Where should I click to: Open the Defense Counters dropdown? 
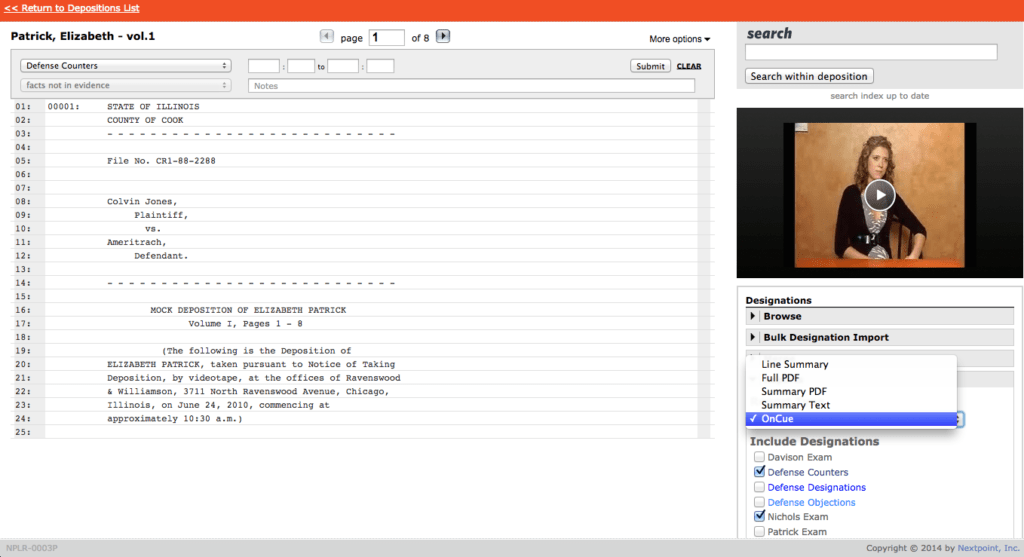pyautogui.click(x=126, y=66)
